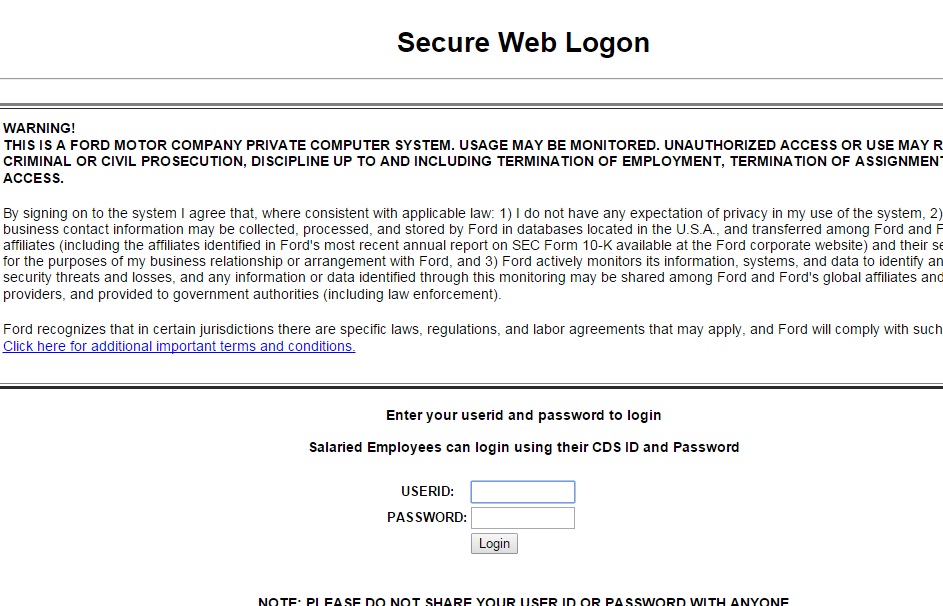Screen dimensions: 943x606
Task: Click the PASSWORD label text
Action: click(x=427, y=517)
